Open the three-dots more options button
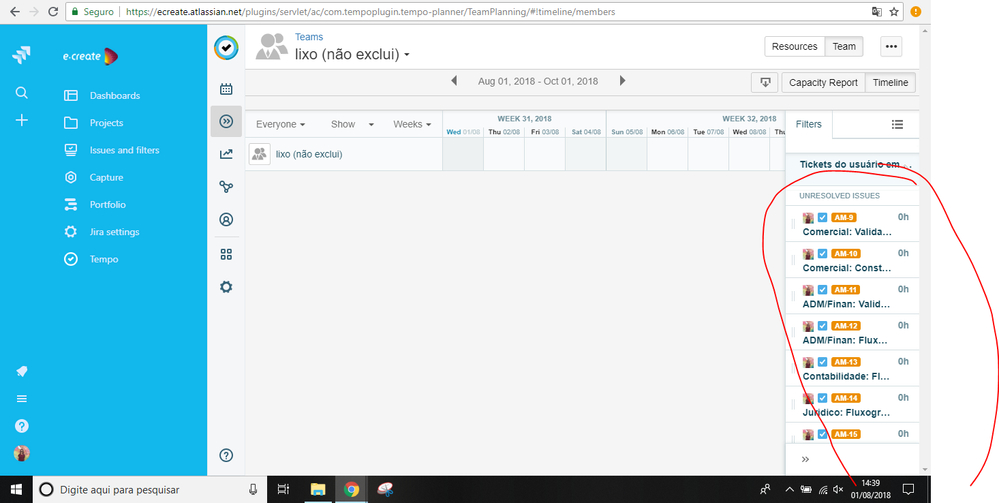This screenshot has width=999, height=503. click(891, 47)
